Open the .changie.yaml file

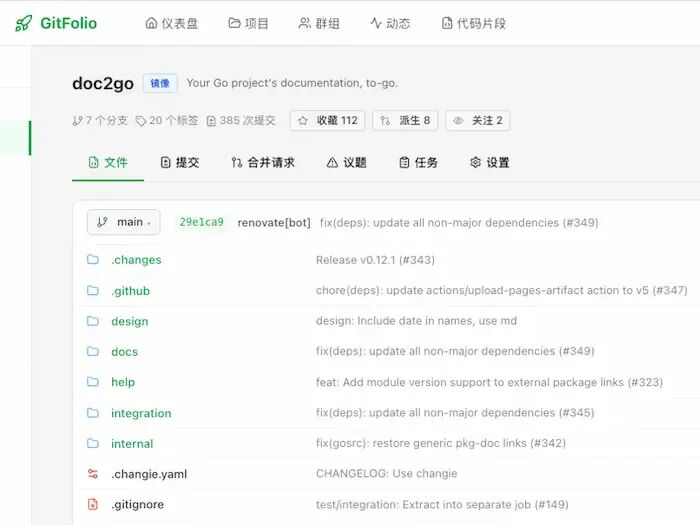tap(149, 474)
